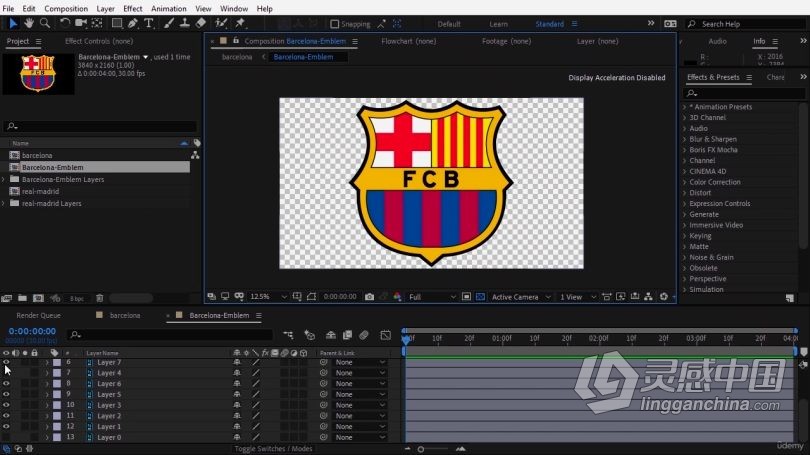Screen dimensions: 810x455
Task: Click the Layer 7 label color swatch
Action: (x=57, y=363)
